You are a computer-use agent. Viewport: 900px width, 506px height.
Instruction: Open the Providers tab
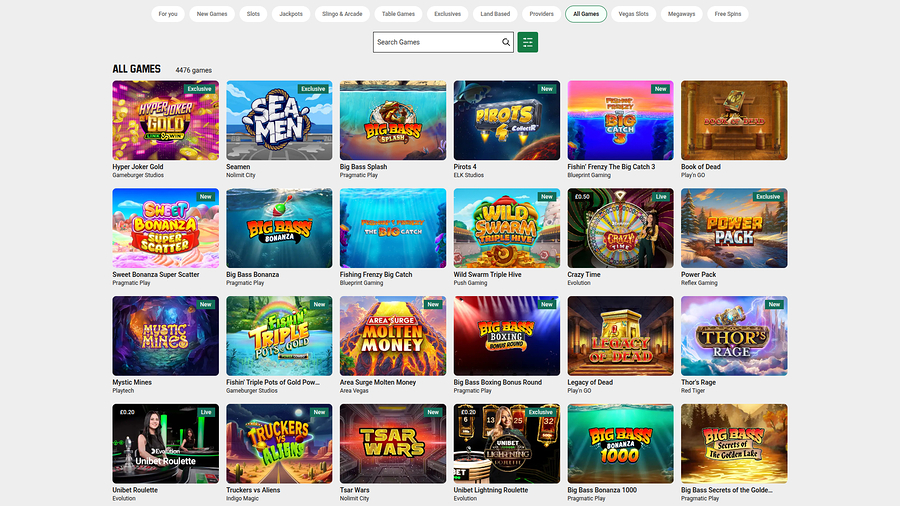pos(541,14)
